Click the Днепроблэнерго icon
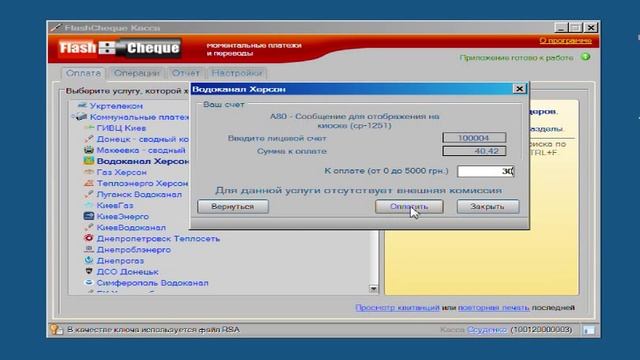Screen dimensions: 640x360 [89, 249]
